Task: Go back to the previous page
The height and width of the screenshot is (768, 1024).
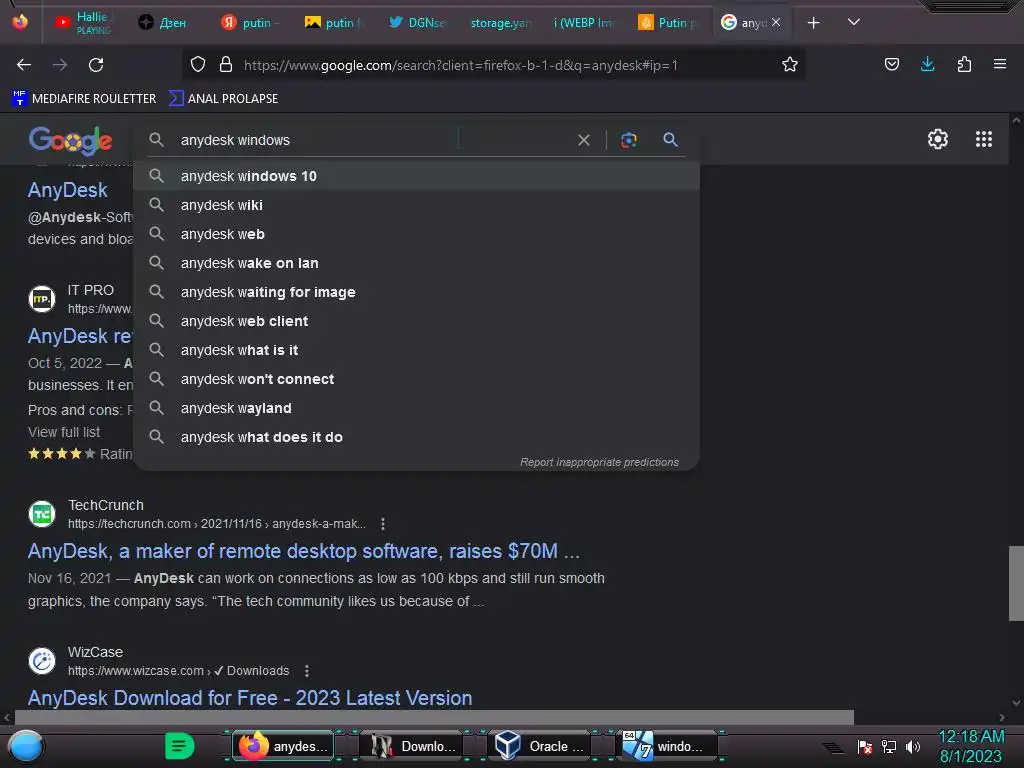Action: [x=24, y=65]
